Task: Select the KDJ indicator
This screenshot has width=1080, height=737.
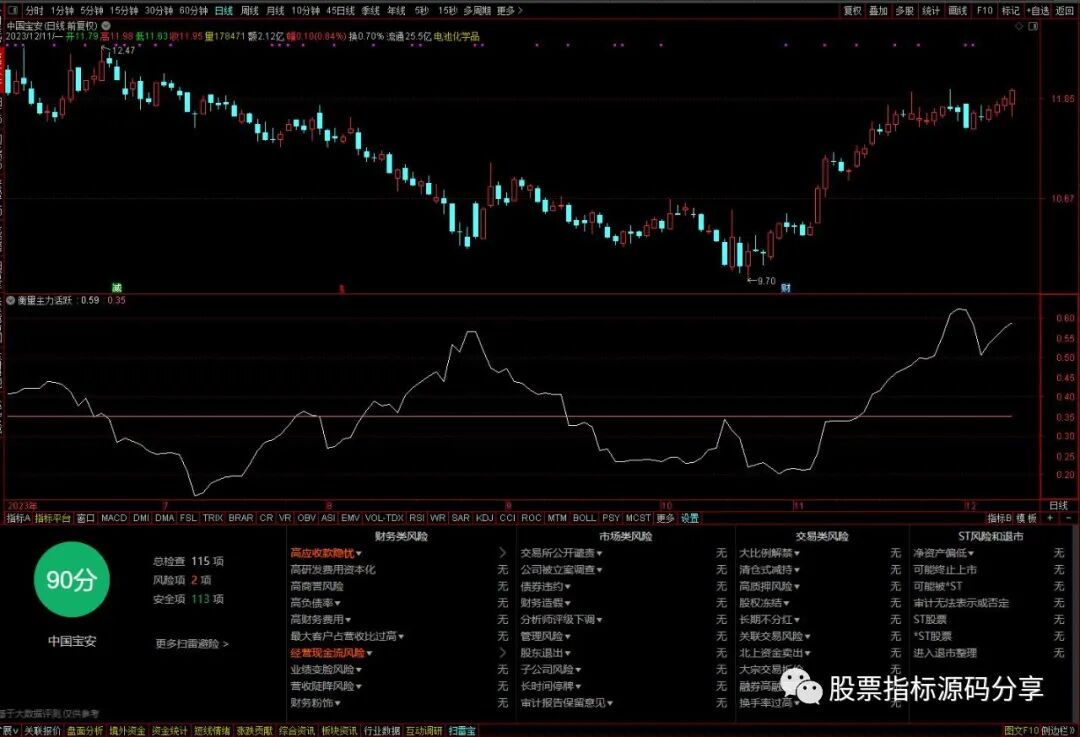Action: click(x=485, y=518)
